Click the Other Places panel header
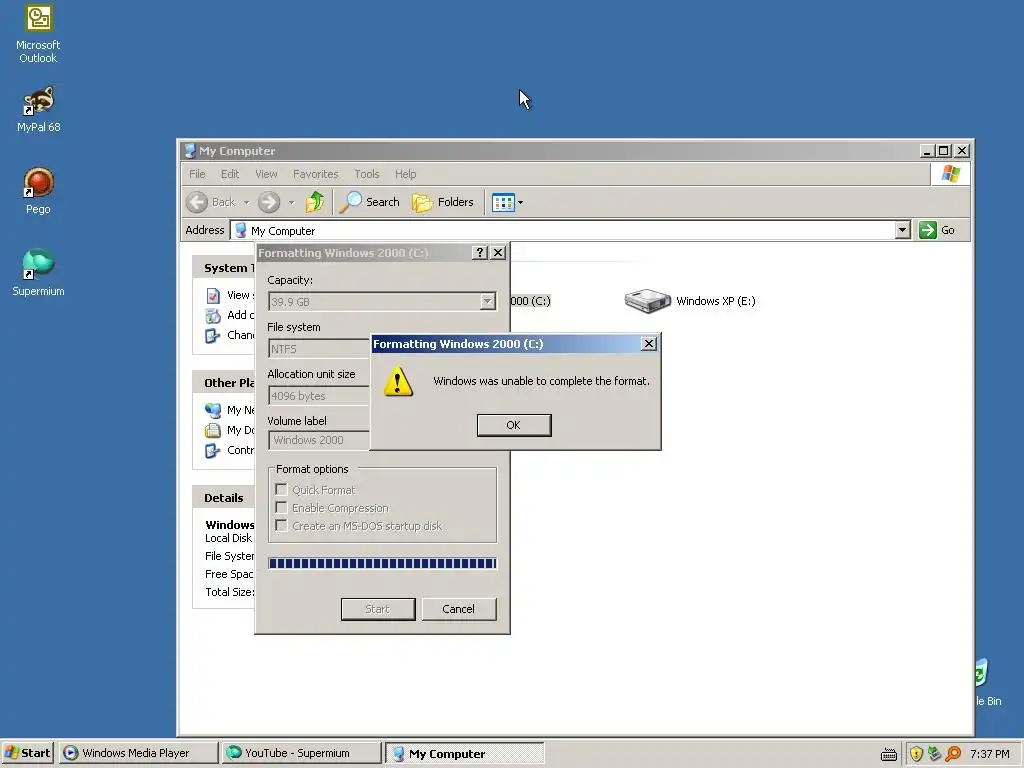The height and width of the screenshot is (768, 1024). click(223, 383)
